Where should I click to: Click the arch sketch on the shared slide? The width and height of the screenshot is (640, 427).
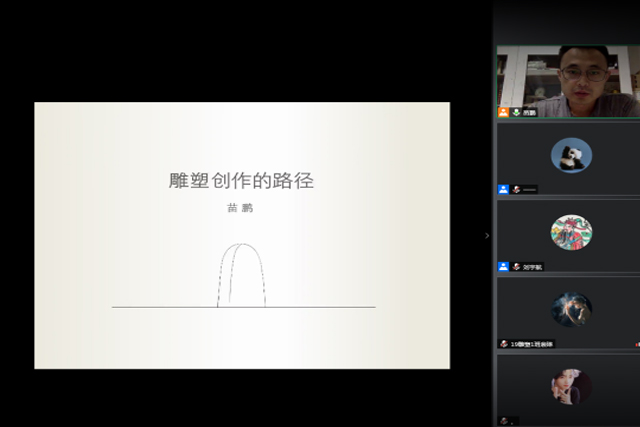[x=242, y=274]
